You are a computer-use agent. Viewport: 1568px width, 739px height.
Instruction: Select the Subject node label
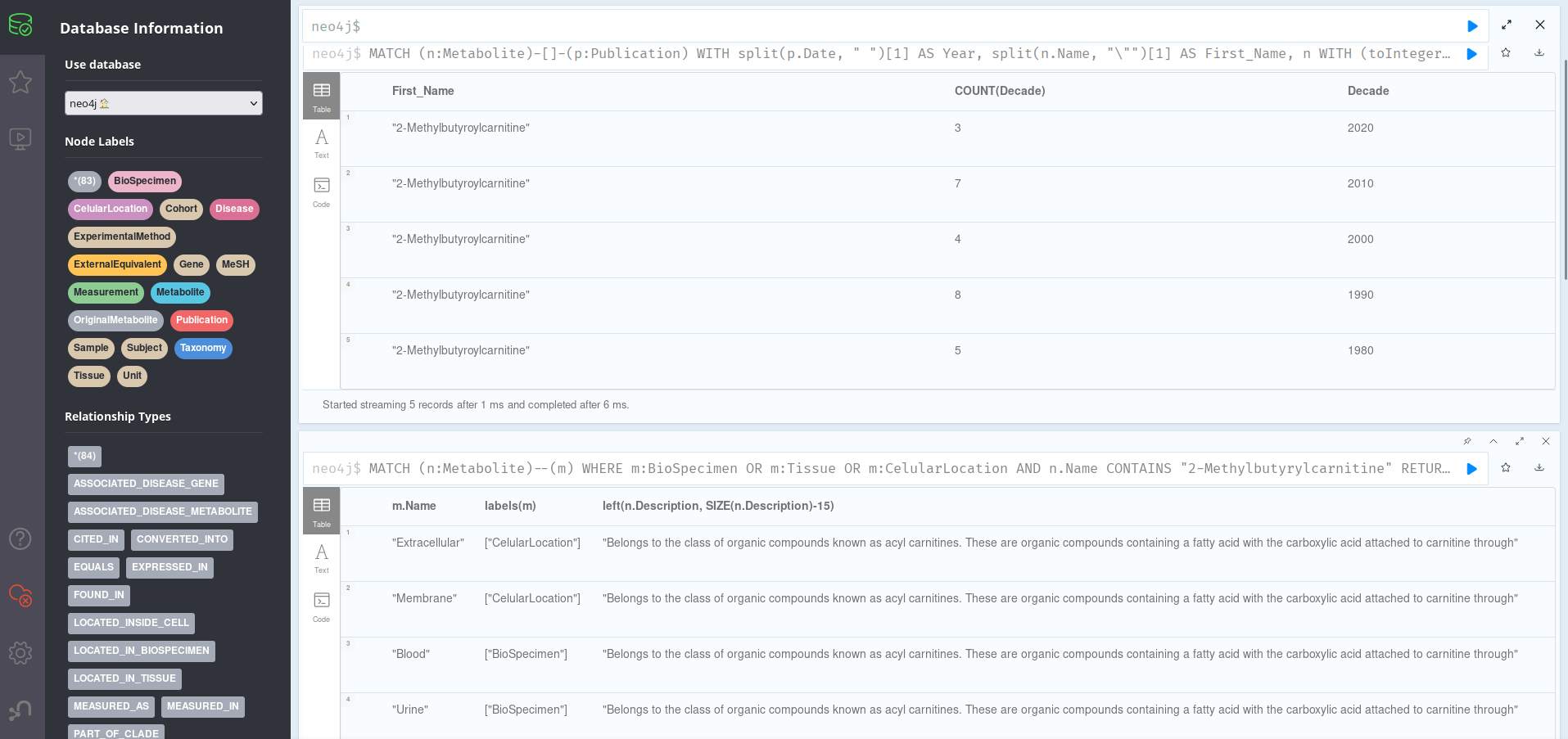click(x=144, y=349)
